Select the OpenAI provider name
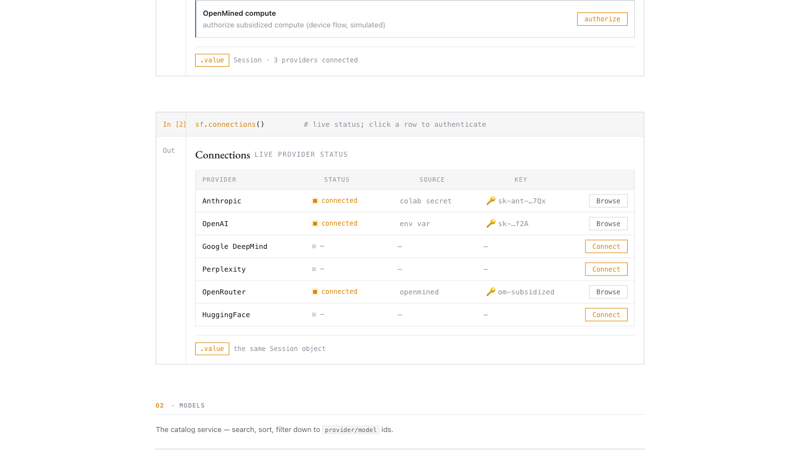This screenshot has width=800, height=450. point(215,223)
